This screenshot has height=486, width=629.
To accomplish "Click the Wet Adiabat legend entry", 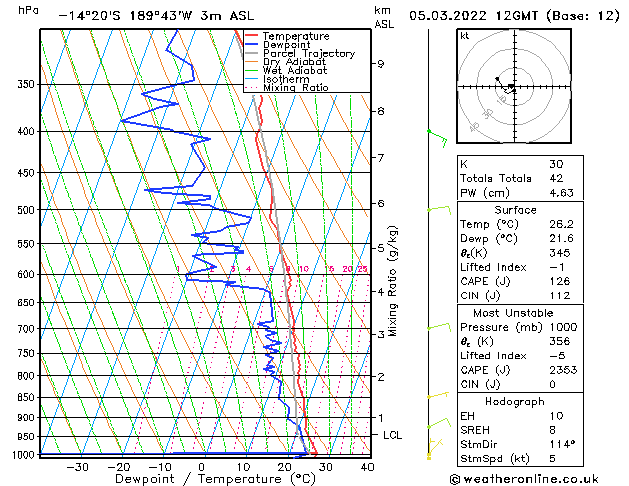I will (295, 70).
